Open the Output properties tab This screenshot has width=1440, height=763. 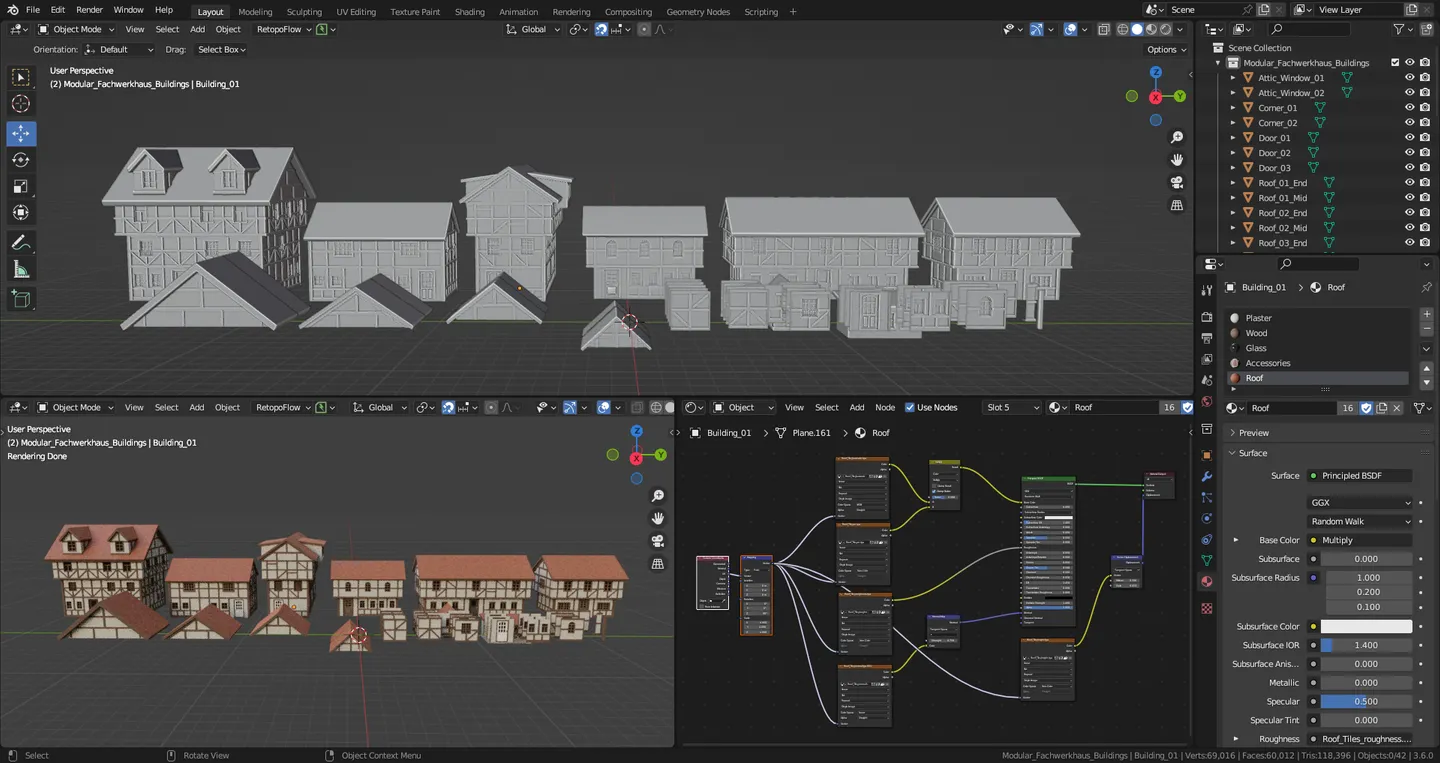click(1207, 338)
